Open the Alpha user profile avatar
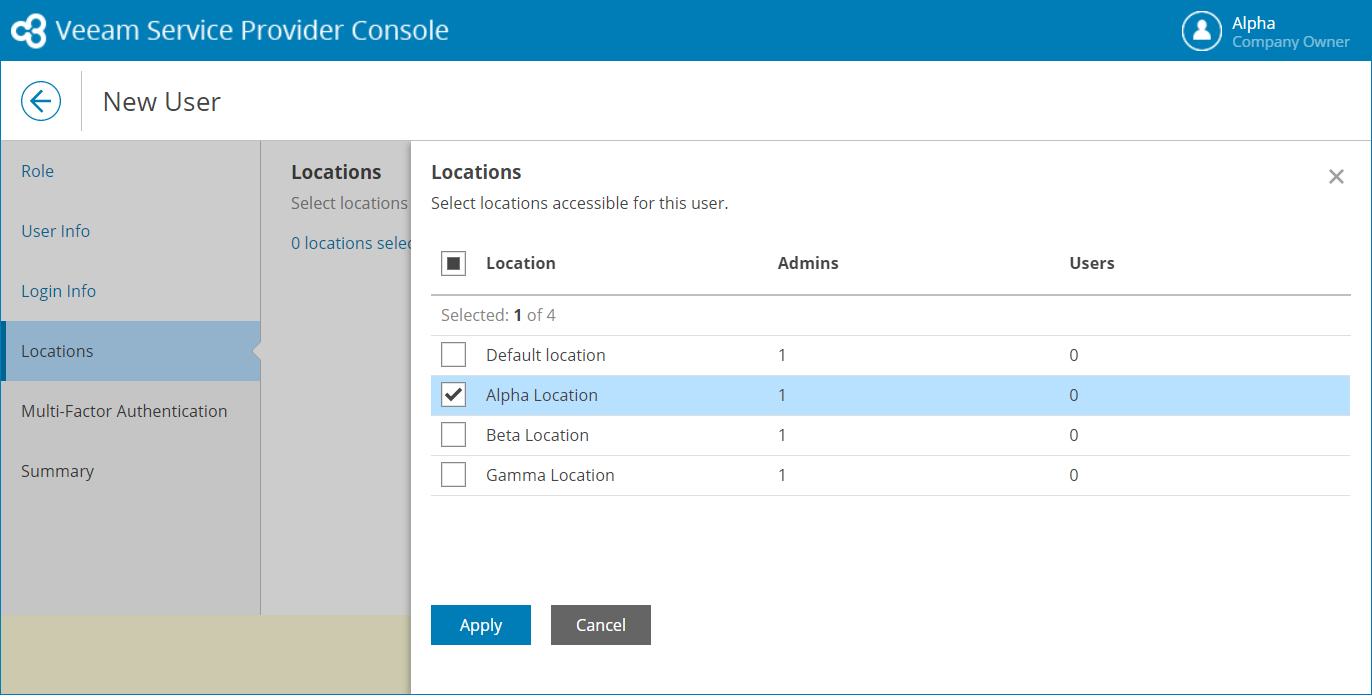The image size is (1372, 695). click(1201, 31)
